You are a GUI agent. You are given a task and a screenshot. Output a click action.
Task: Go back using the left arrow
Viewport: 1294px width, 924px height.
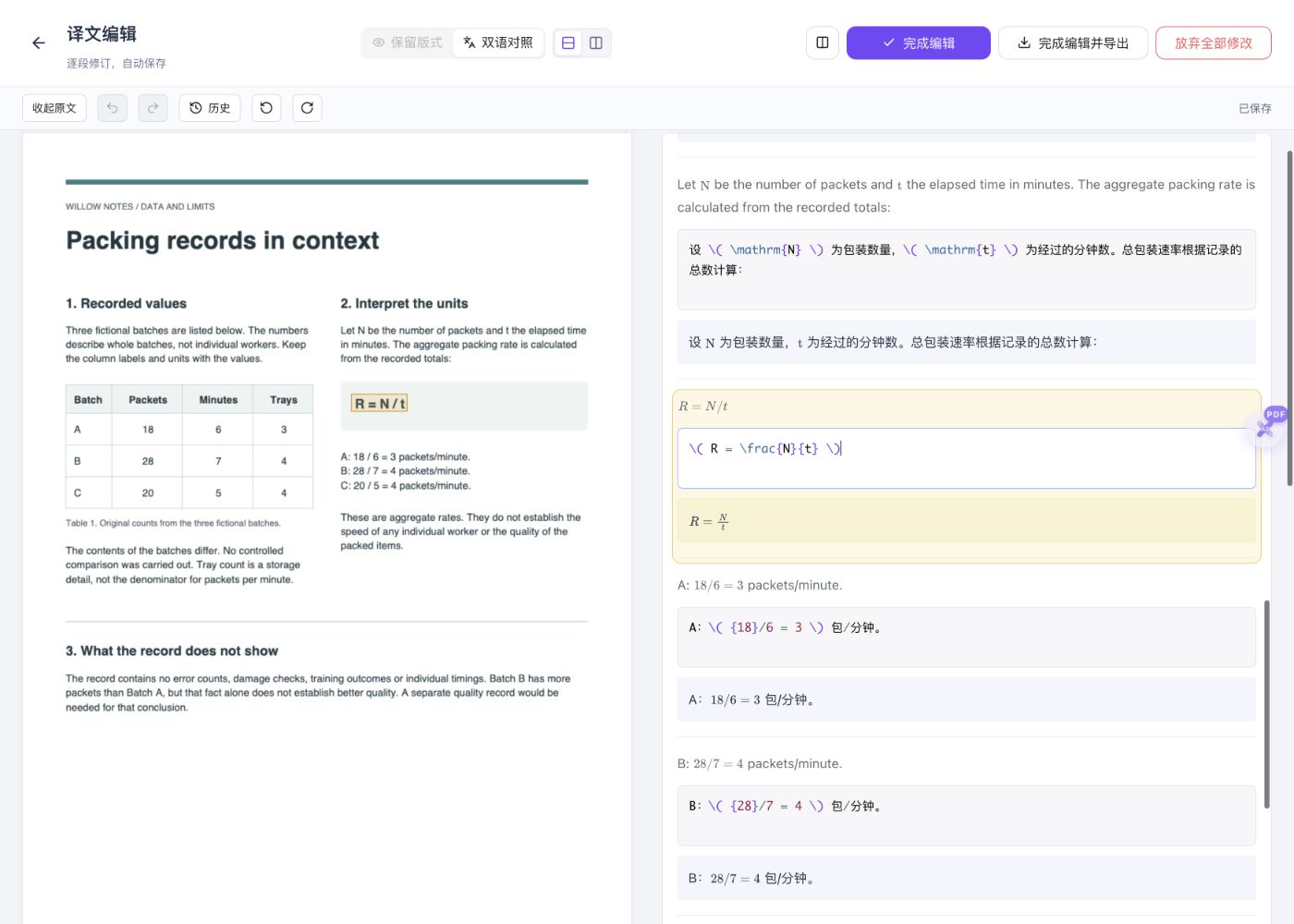point(39,43)
